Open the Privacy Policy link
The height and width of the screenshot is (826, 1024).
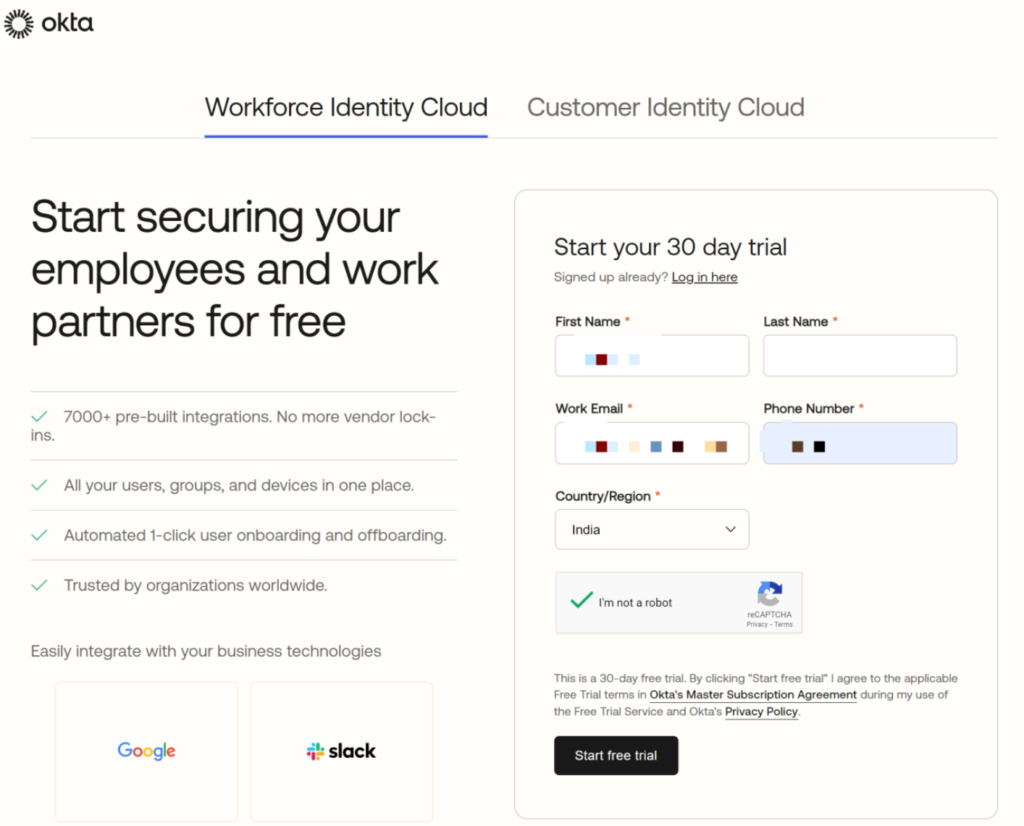tap(761, 712)
